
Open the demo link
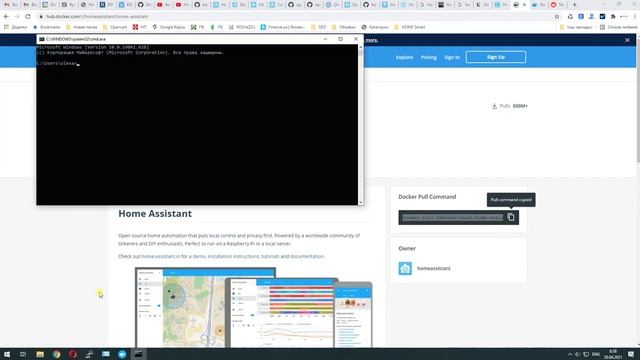[x=199, y=256]
